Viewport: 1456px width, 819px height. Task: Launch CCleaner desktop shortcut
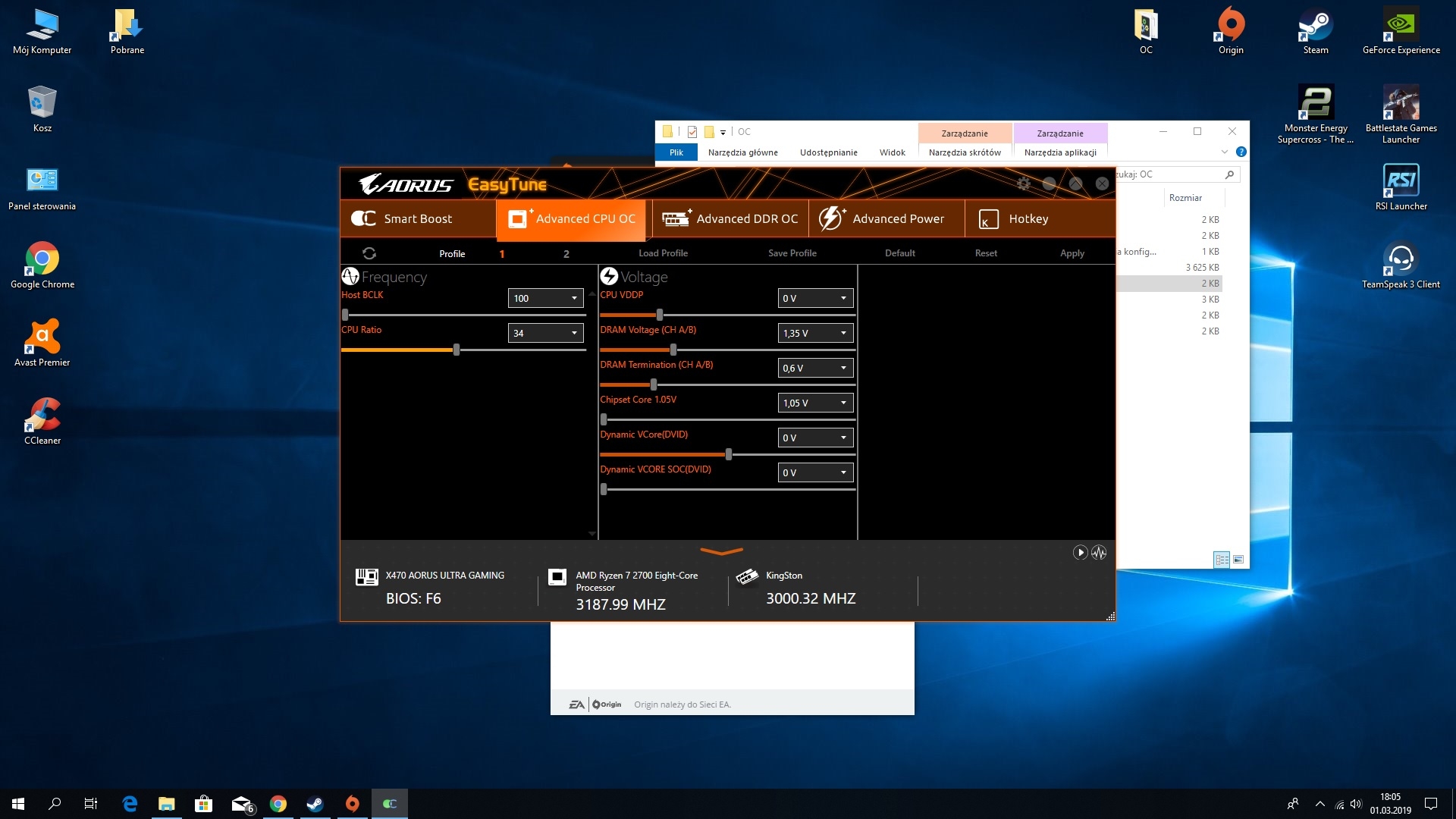[x=42, y=422]
